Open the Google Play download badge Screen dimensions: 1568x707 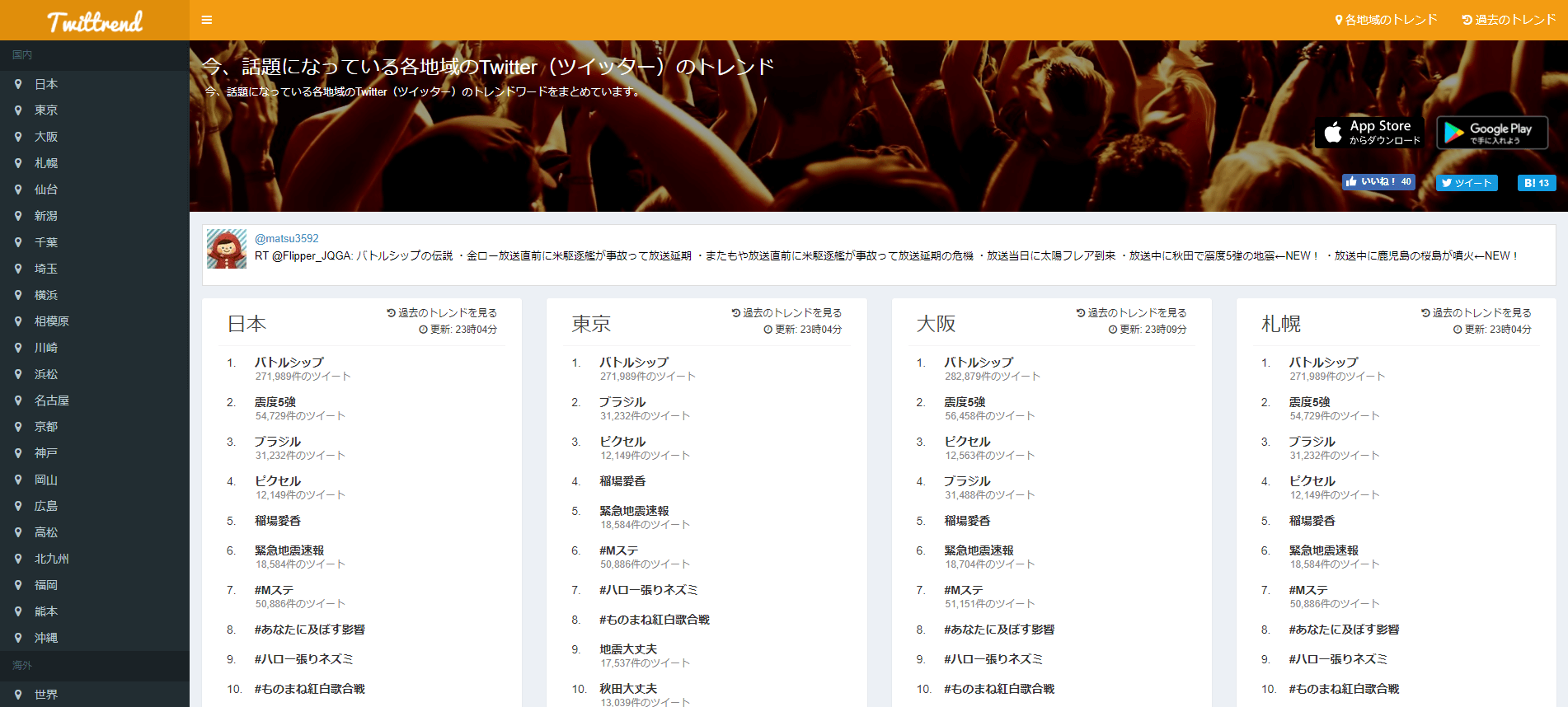pos(1492,133)
